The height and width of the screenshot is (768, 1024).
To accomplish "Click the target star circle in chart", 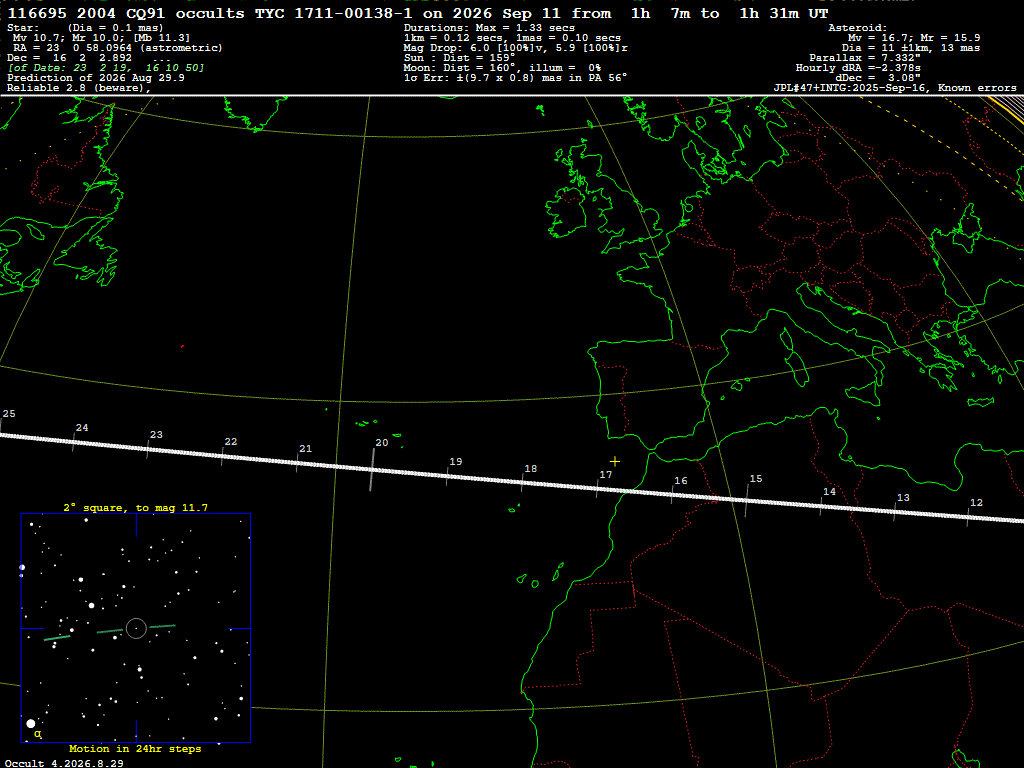I will (x=136, y=628).
